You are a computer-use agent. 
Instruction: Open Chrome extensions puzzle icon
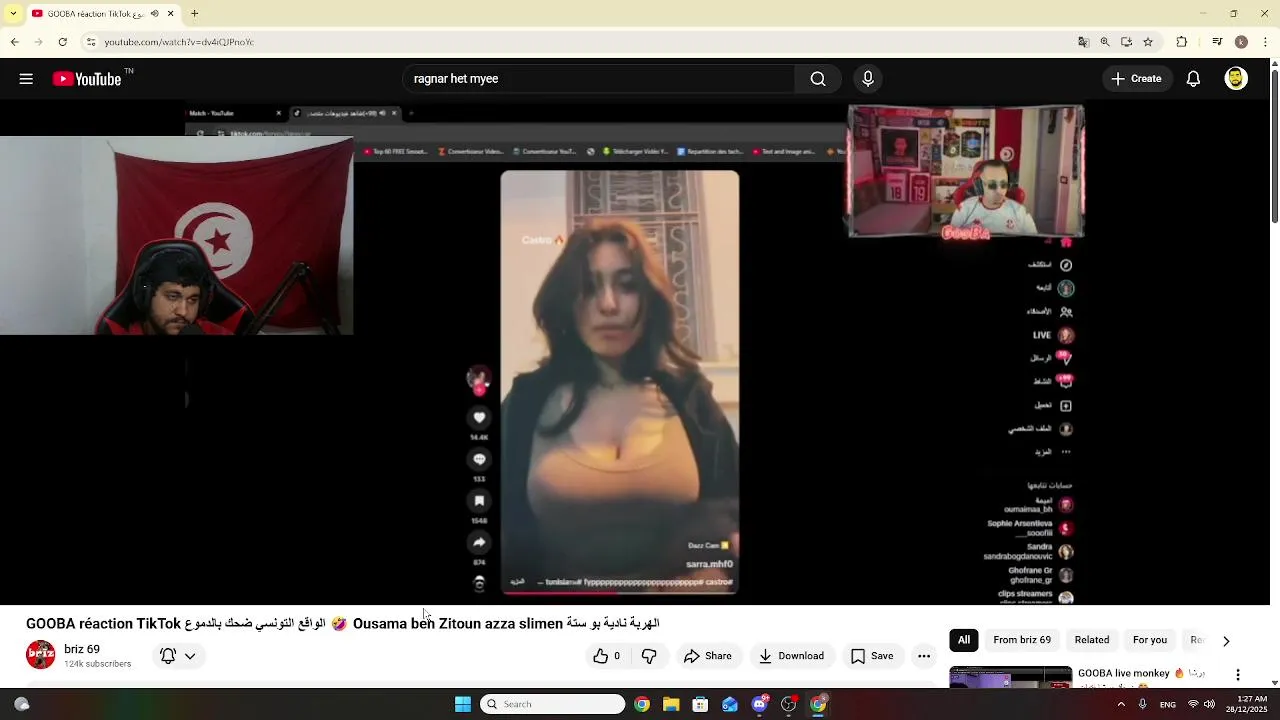[1181, 42]
